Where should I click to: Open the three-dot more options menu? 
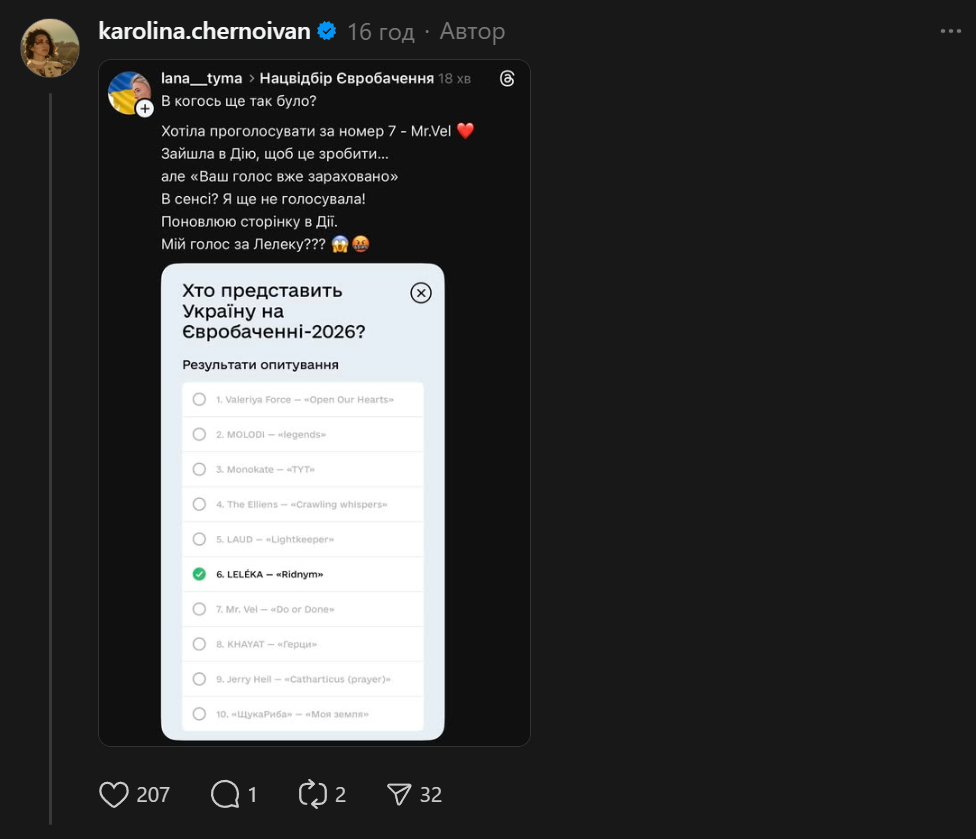[950, 32]
